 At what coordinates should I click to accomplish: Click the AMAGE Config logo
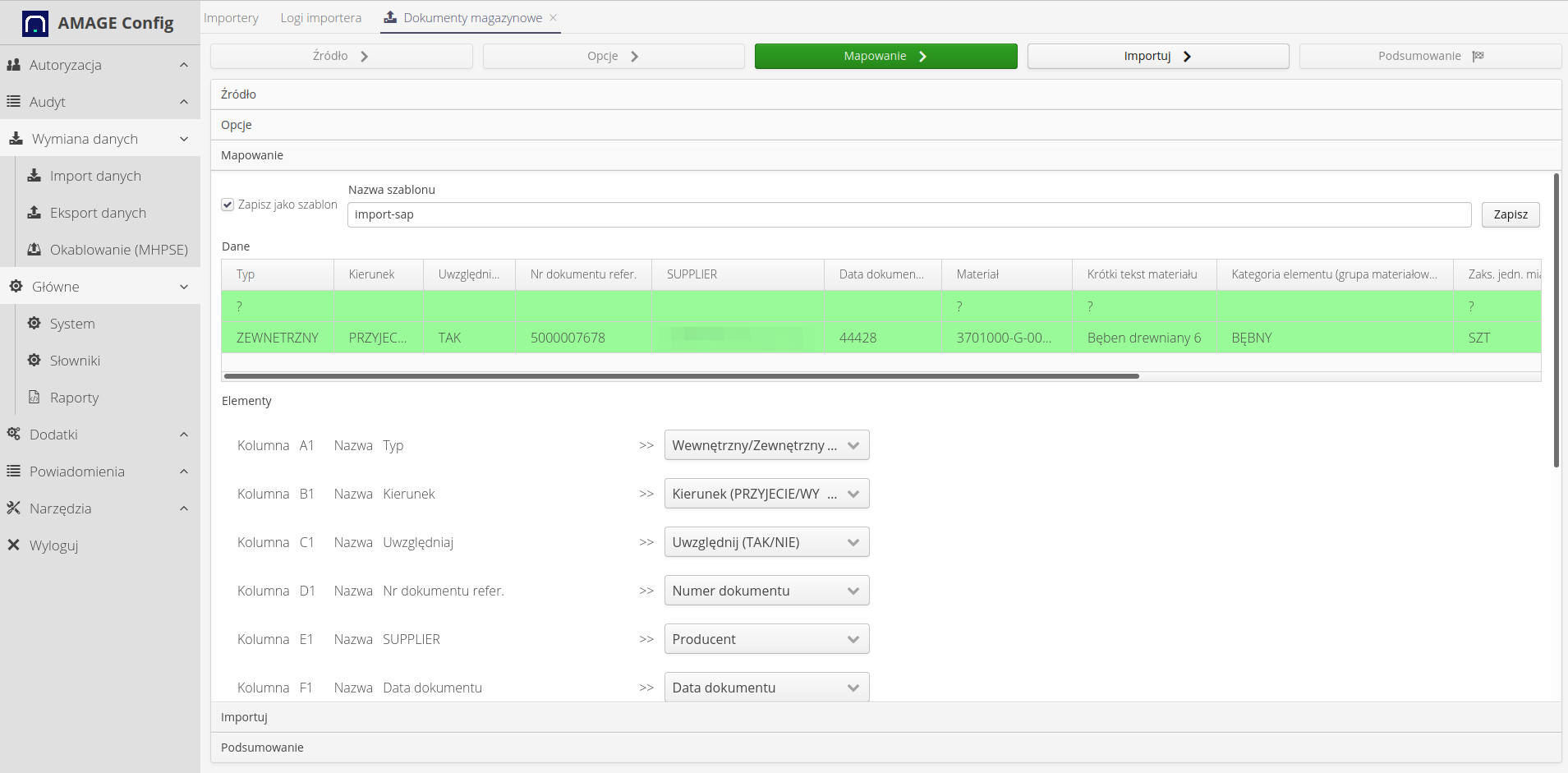tap(99, 22)
